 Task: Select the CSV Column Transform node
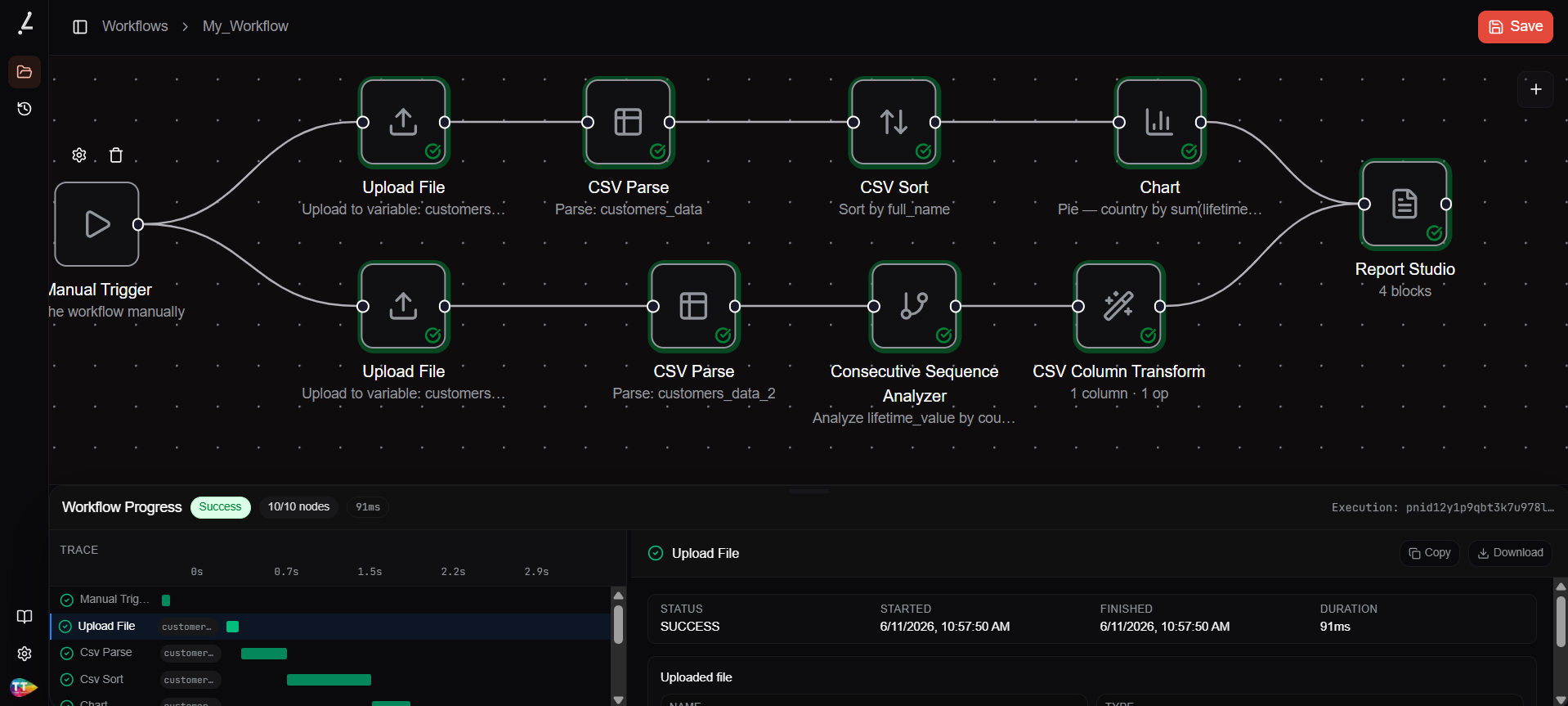1119,306
